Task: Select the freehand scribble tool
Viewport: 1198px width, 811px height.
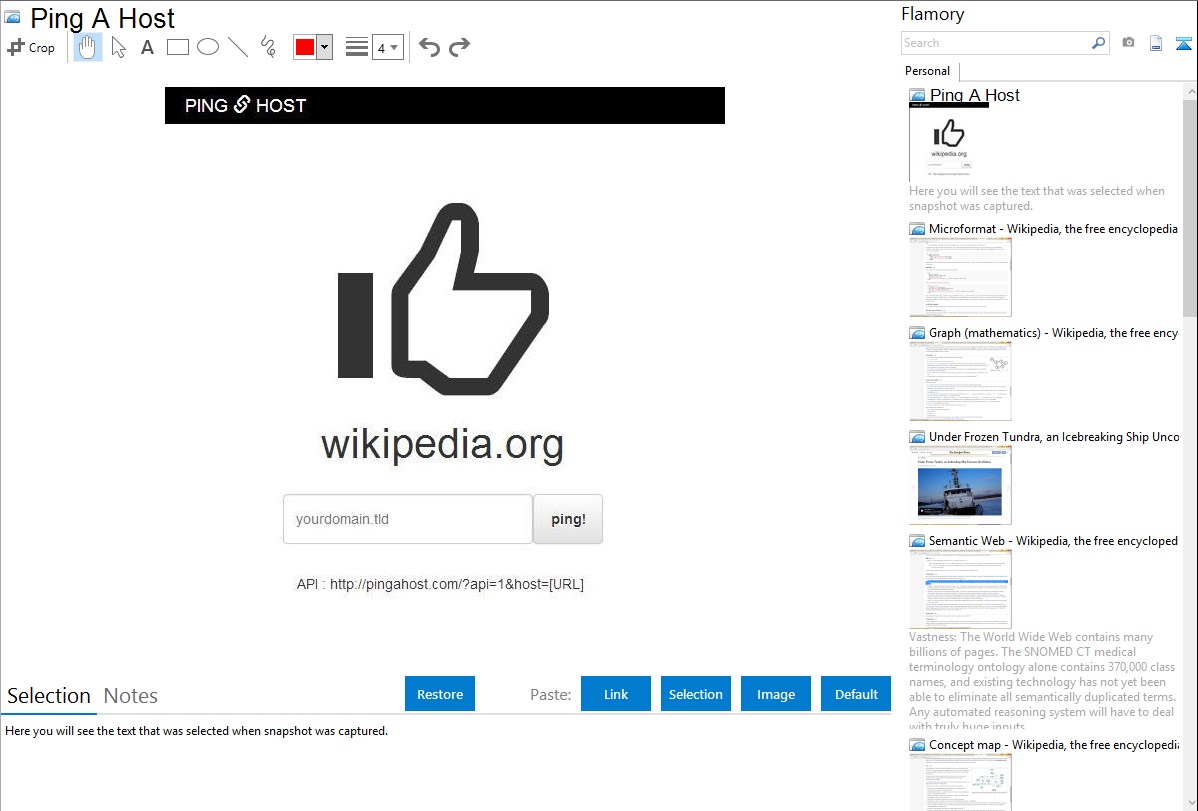Action: coord(268,47)
